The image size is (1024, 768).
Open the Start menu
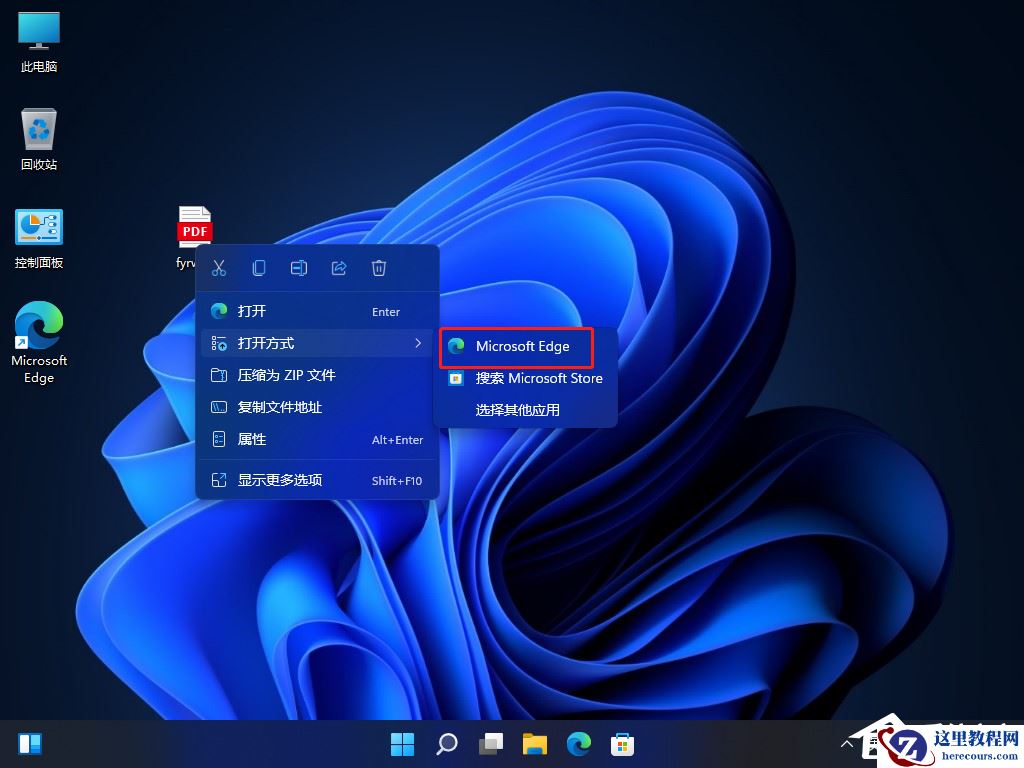coord(402,743)
